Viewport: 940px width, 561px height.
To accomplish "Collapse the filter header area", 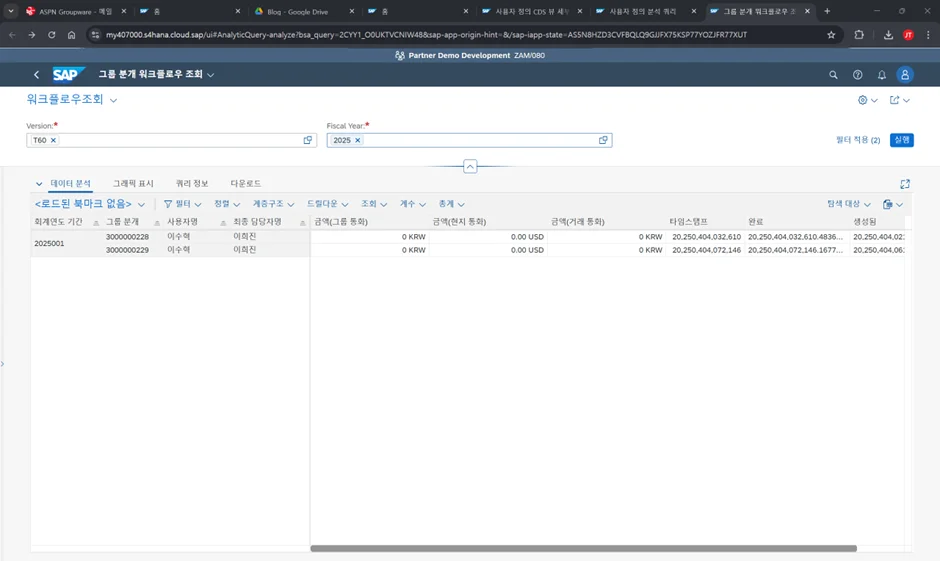I will tap(470, 167).
